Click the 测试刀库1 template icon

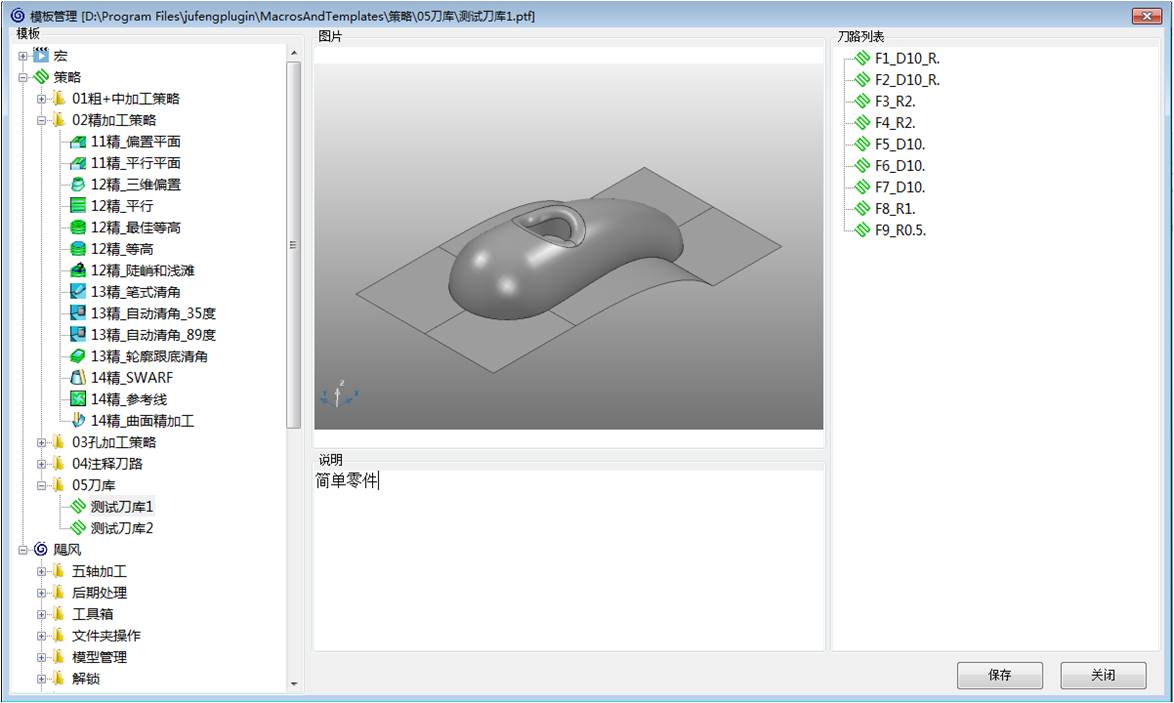tap(78, 507)
